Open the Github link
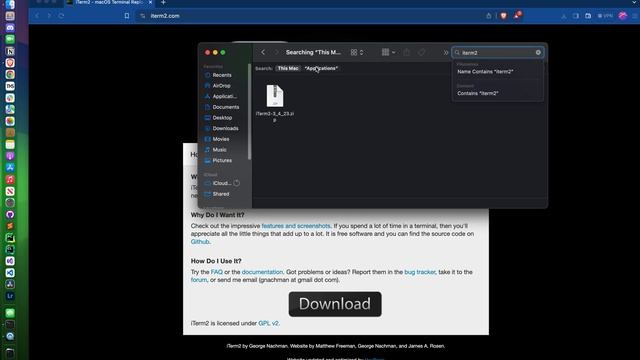Viewport: 640px width, 360px height. pyautogui.click(x=200, y=242)
